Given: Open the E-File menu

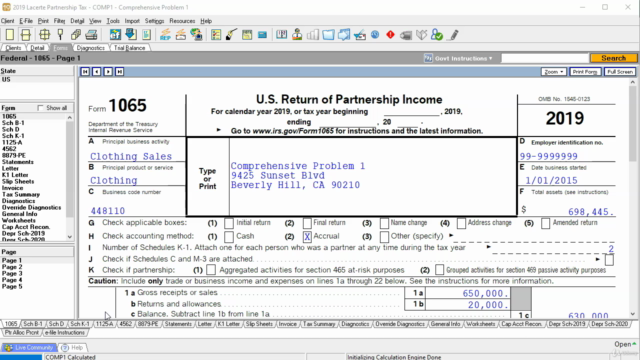Looking at the screenshot, I should (26, 21).
